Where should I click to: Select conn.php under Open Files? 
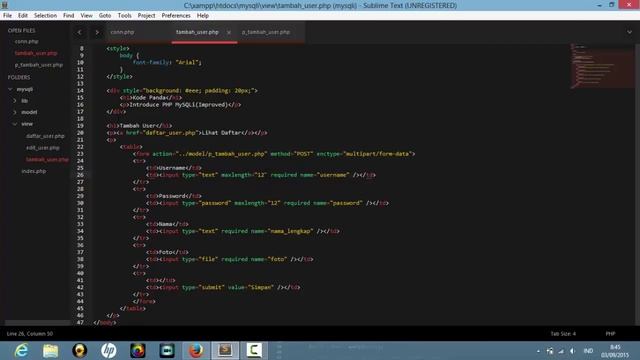(x=27, y=42)
